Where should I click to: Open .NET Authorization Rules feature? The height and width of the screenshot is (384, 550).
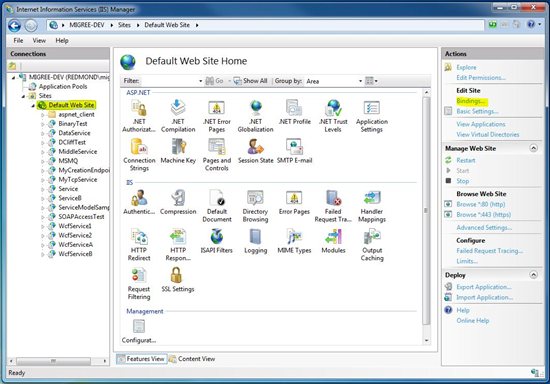(139, 116)
